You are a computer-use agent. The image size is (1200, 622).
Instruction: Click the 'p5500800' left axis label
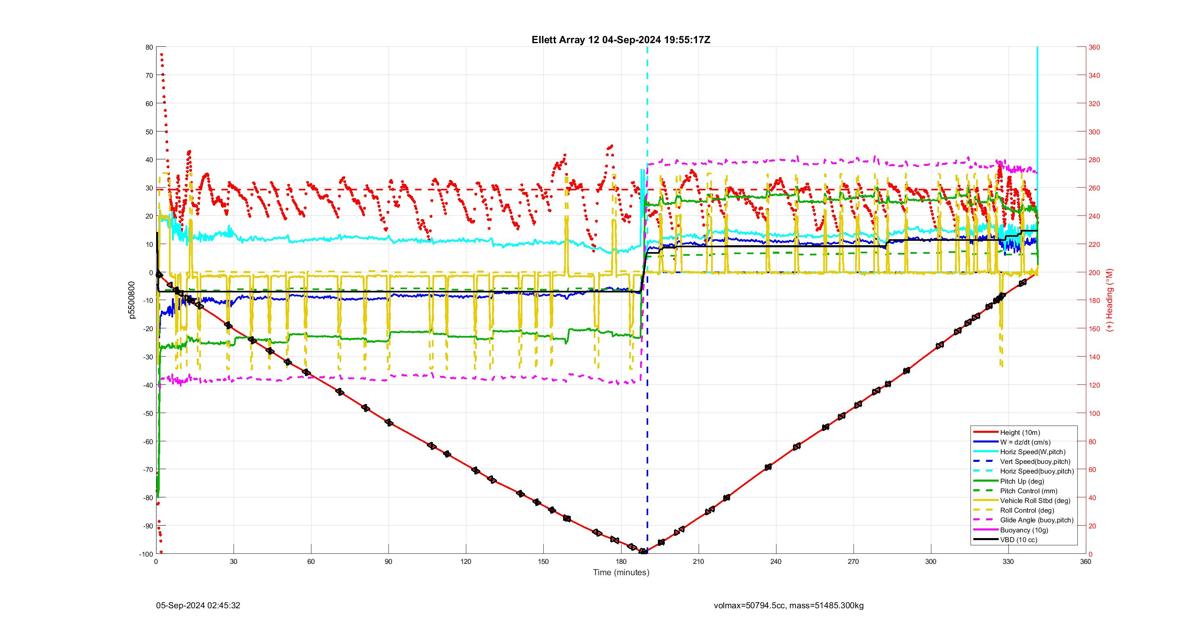click(131, 300)
